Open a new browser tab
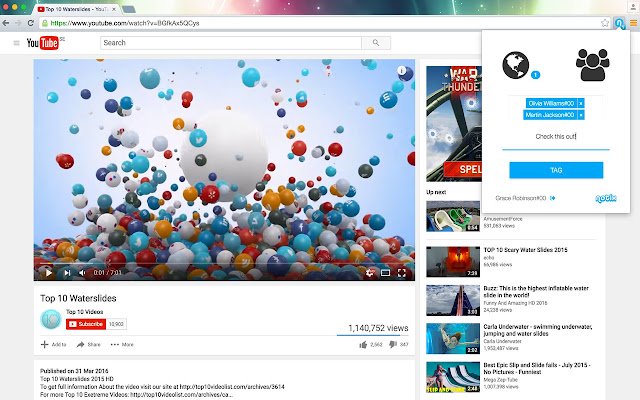The width and height of the screenshot is (640, 400). pyautogui.click(x=129, y=9)
